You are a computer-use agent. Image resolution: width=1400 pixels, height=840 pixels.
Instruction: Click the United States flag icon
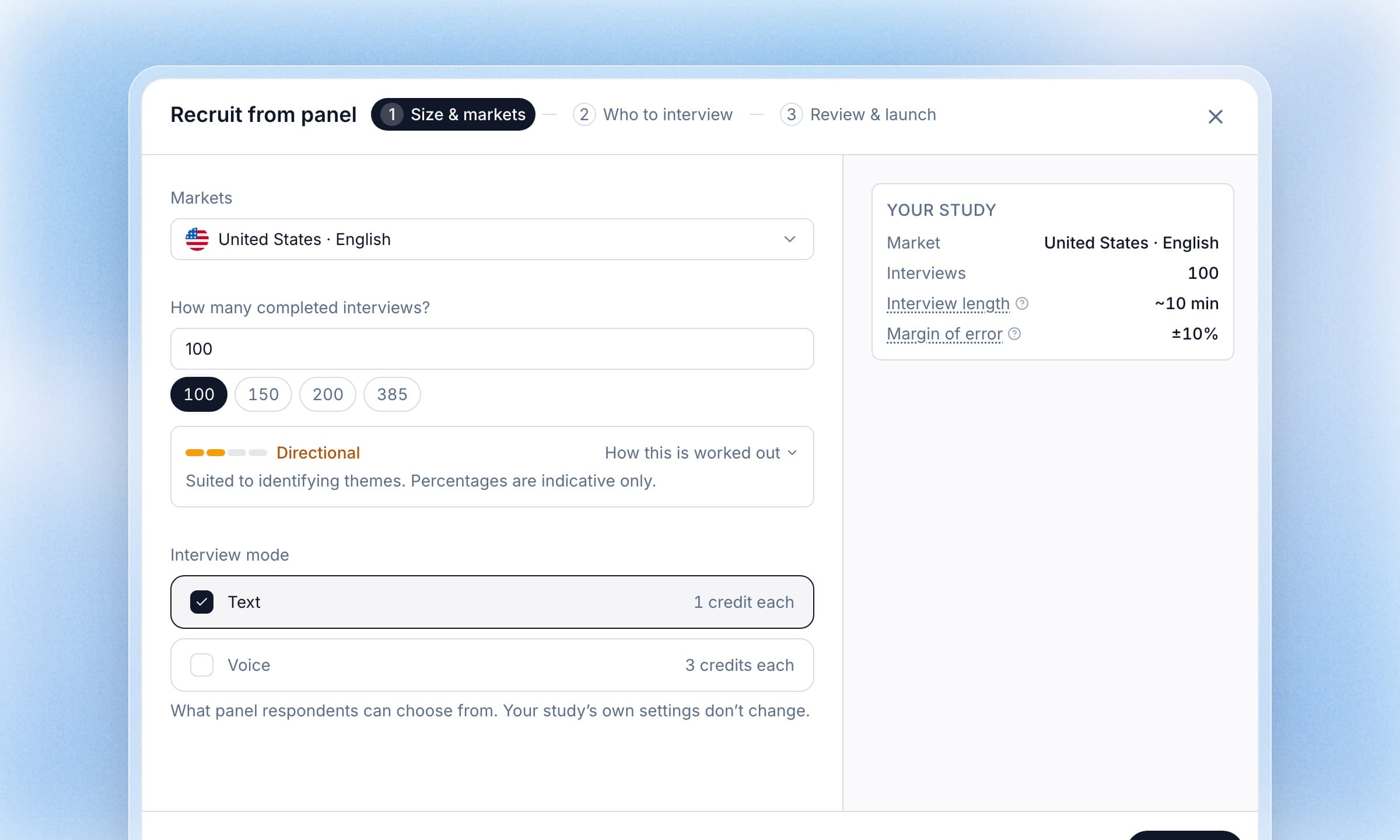pyautogui.click(x=197, y=239)
